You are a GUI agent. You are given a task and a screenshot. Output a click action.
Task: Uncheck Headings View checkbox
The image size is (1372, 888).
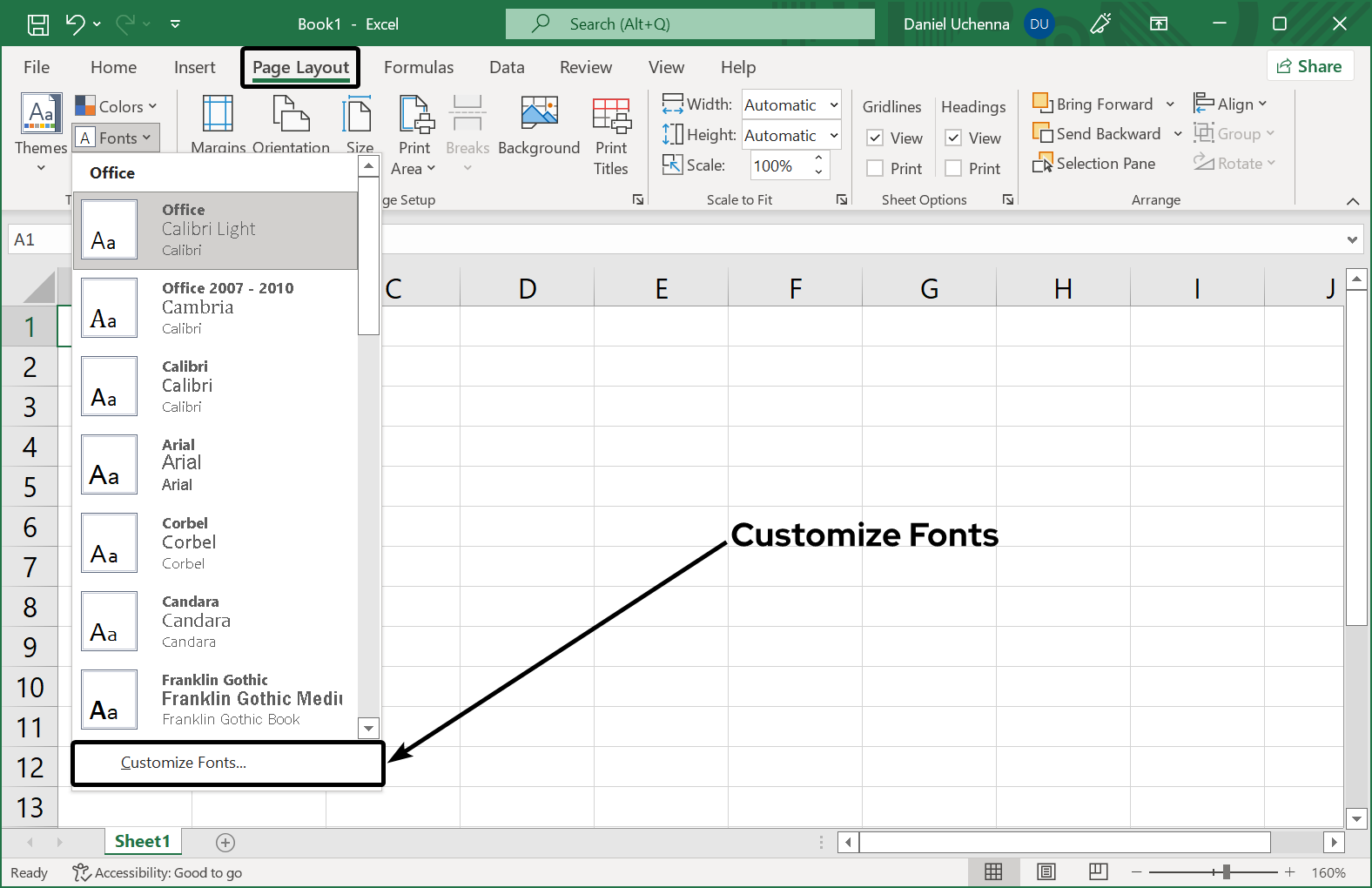(x=953, y=138)
